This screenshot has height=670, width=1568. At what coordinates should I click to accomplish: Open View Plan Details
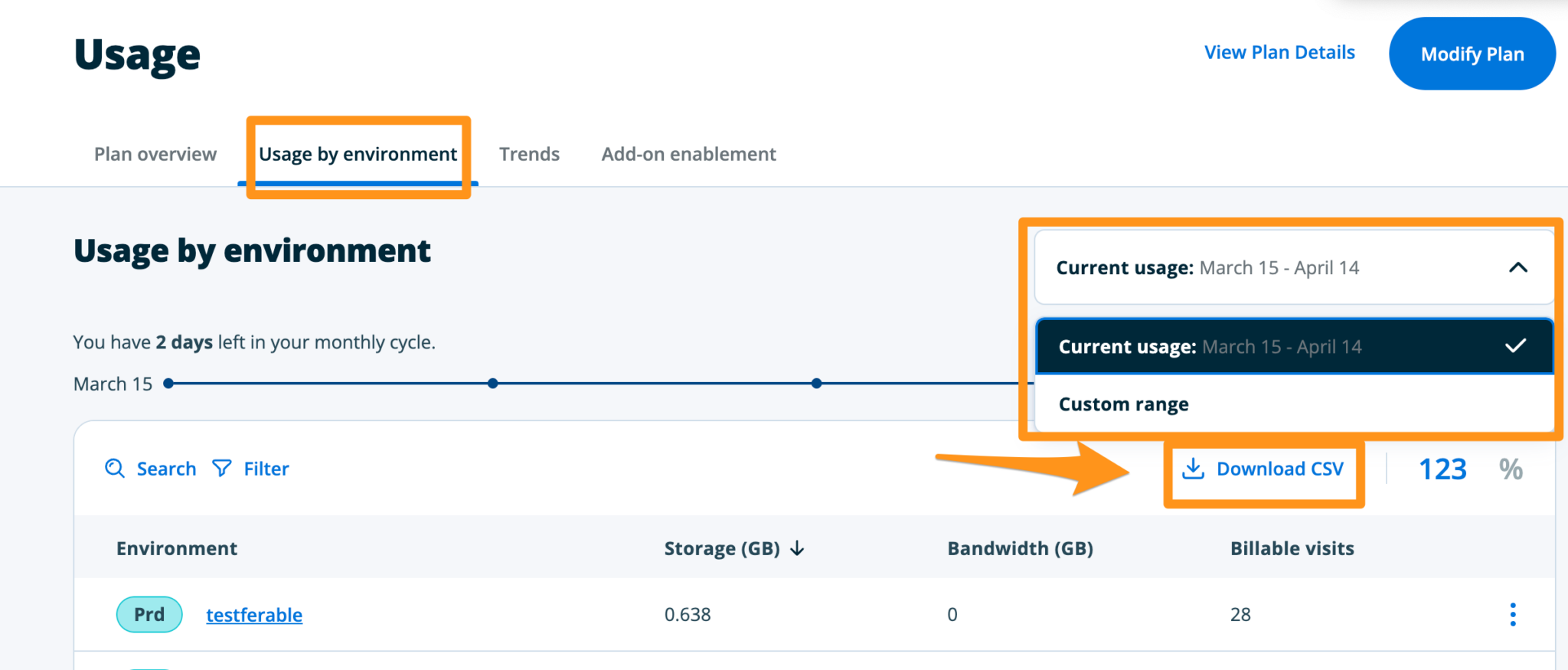pyautogui.click(x=1279, y=52)
